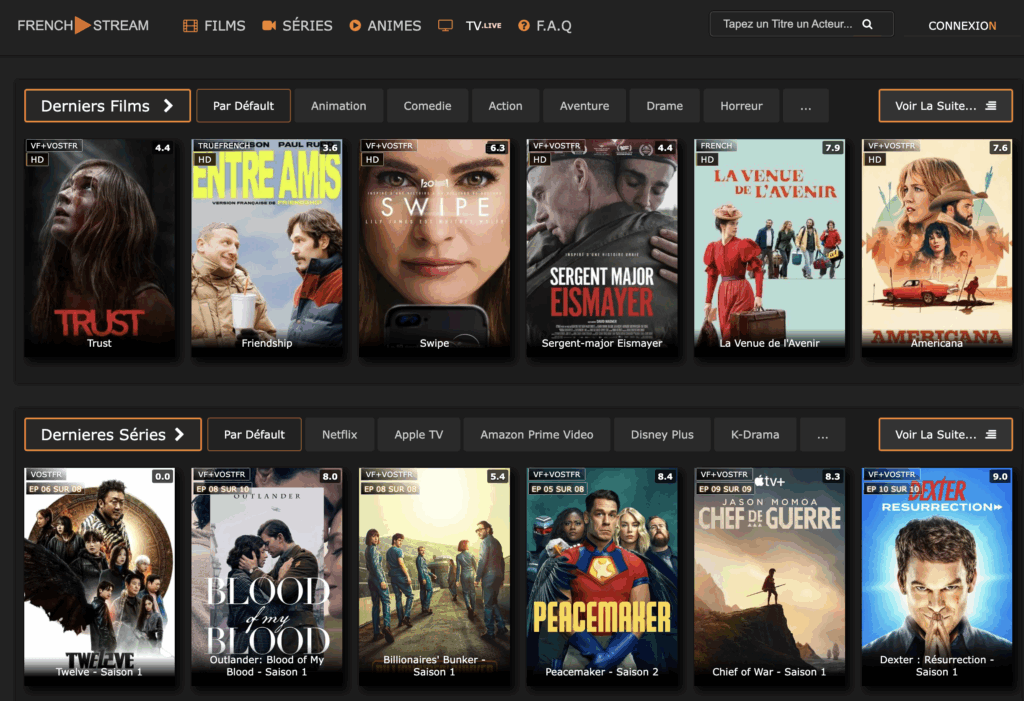Click the camera icon beside Séries

point(269,26)
